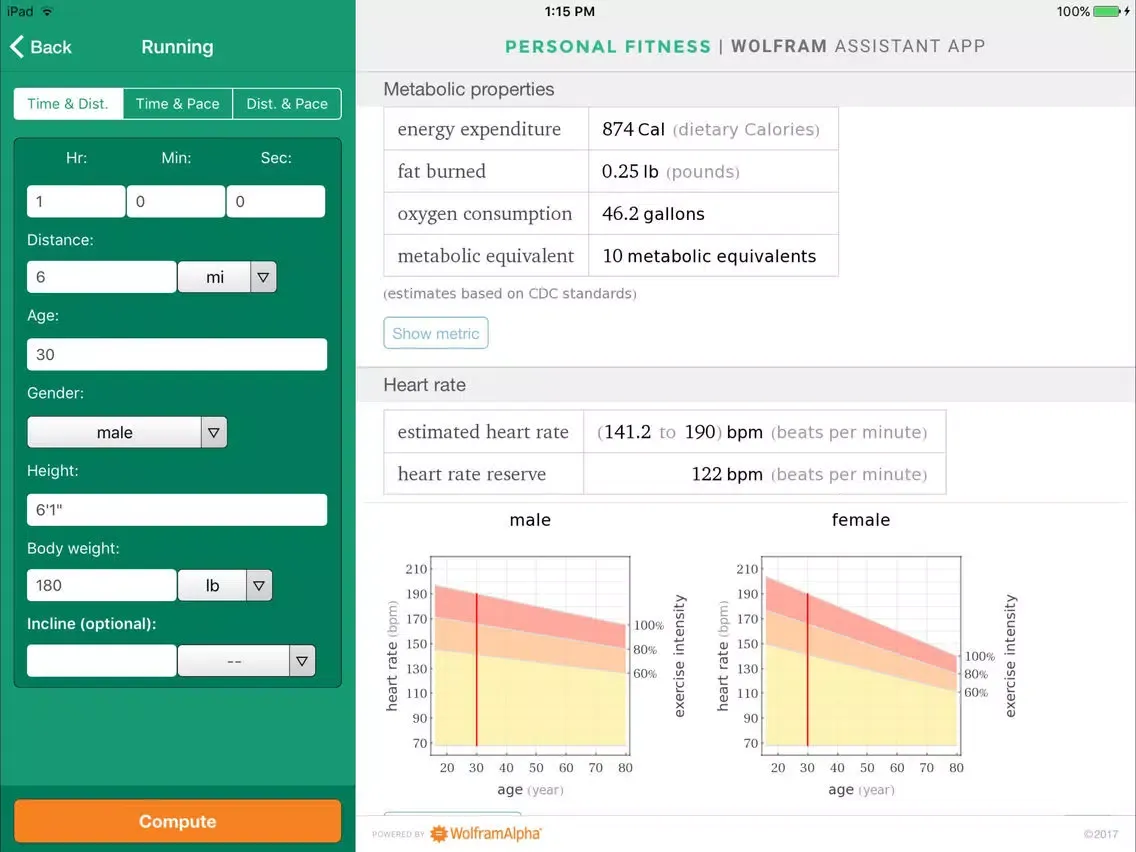Screen dimensions: 1136x852
Task: Click the fat burned row label
Action: (441, 172)
